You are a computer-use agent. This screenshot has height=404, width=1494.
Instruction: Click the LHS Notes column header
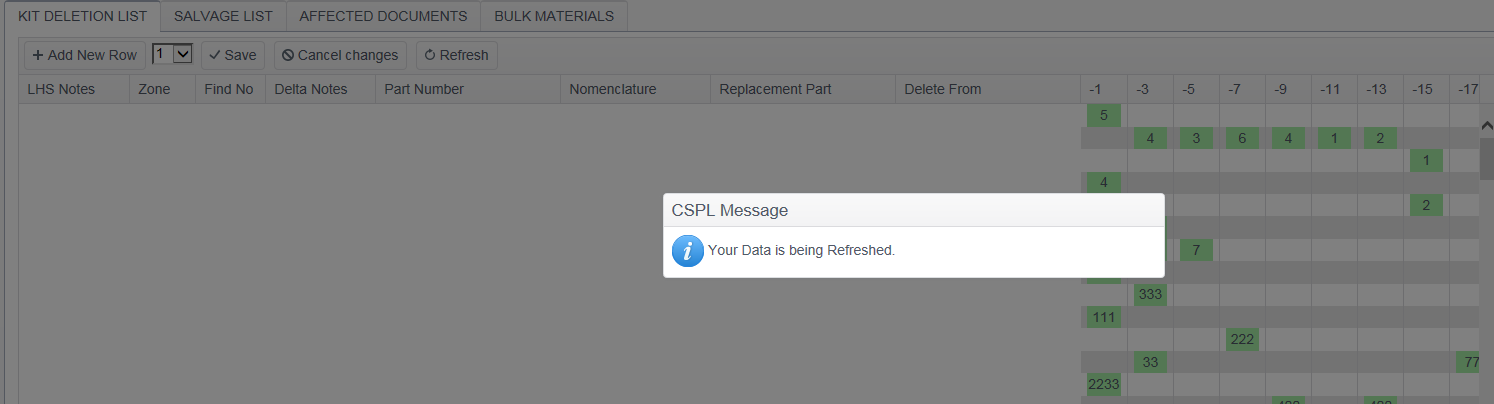[x=61, y=89]
